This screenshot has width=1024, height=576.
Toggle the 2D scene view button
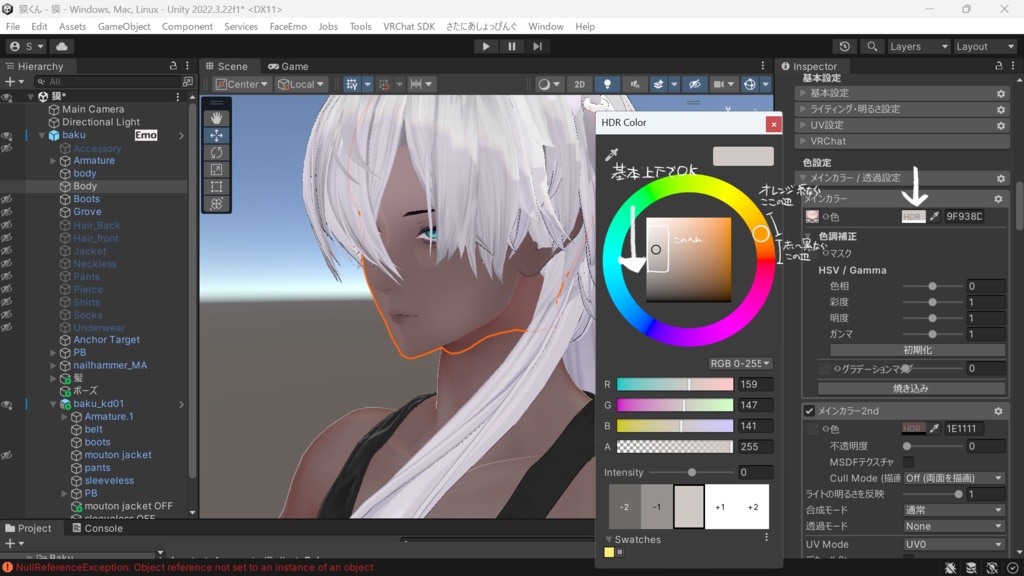click(x=579, y=85)
